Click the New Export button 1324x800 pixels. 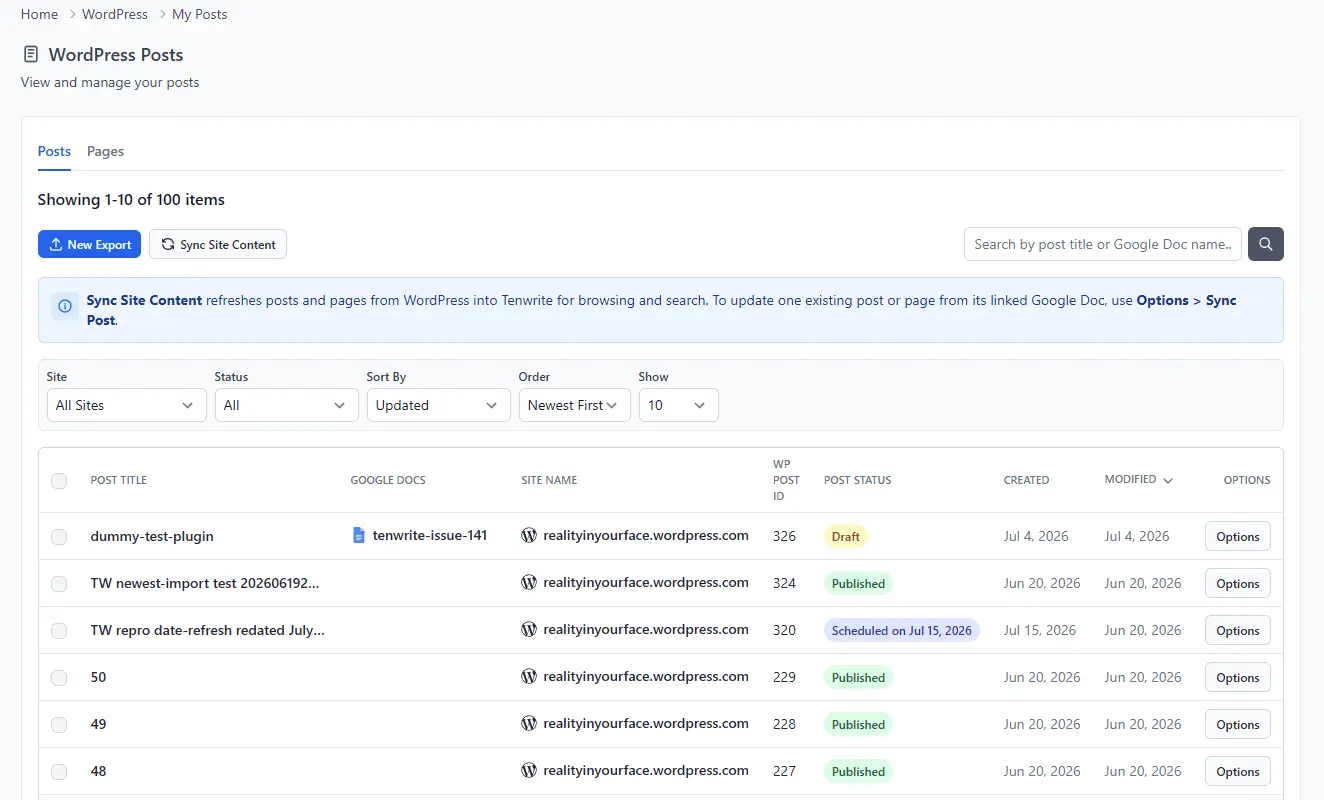[x=90, y=244]
